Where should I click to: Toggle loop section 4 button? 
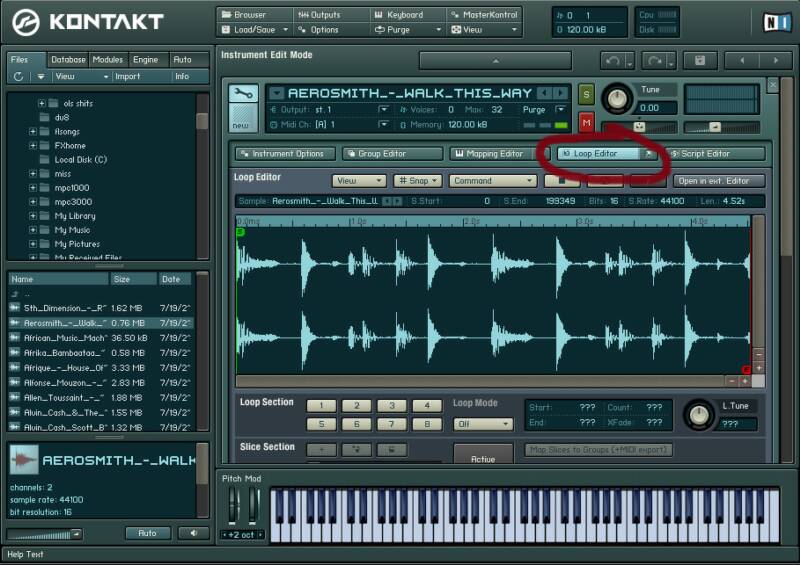tap(427, 406)
